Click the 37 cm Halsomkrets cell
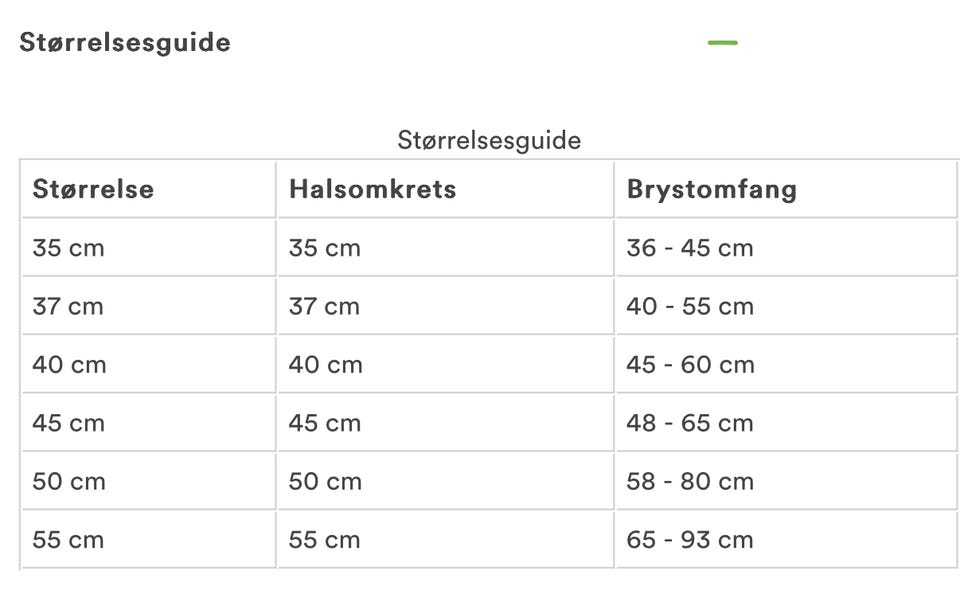The height and width of the screenshot is (590, 960). point(445,306)
